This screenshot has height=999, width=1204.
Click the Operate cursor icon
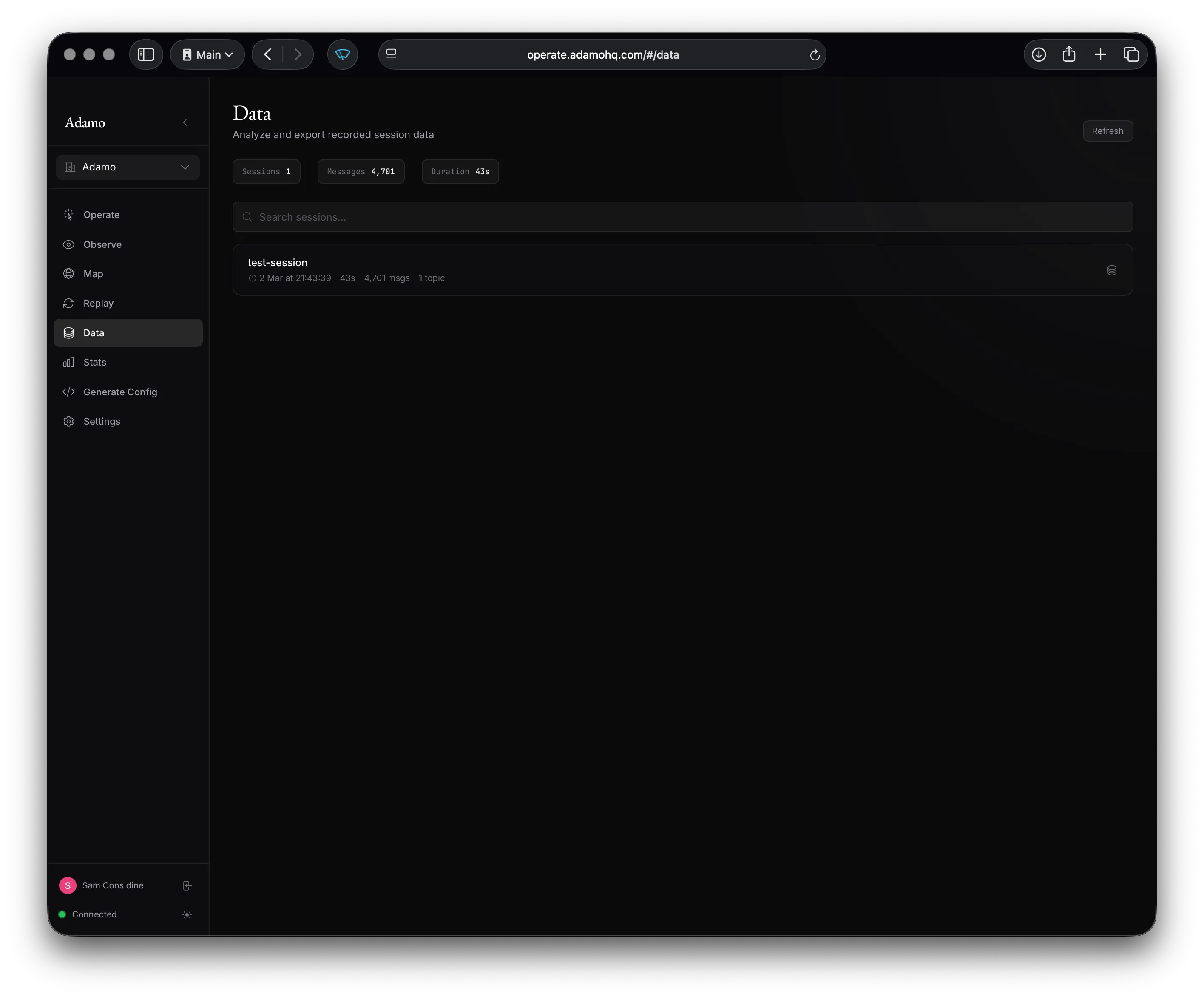coord(68,214)
